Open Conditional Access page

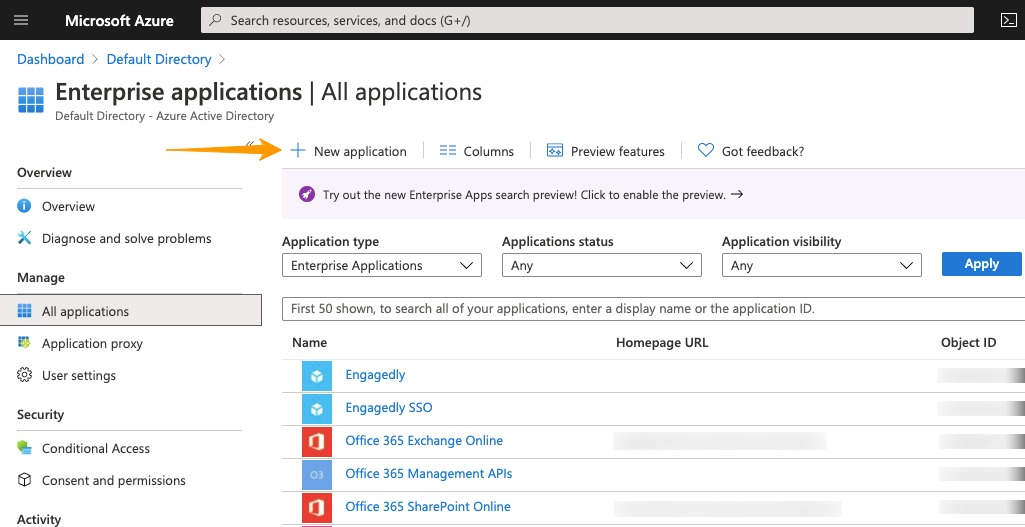96,449
